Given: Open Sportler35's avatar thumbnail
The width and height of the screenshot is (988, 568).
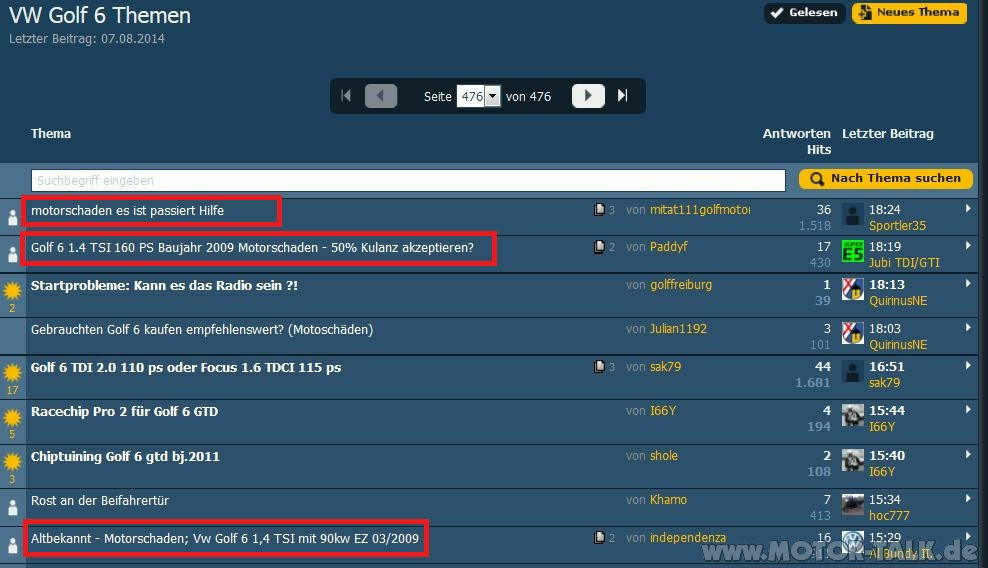Looking at the screenshot, I should [x=852, y=215].
